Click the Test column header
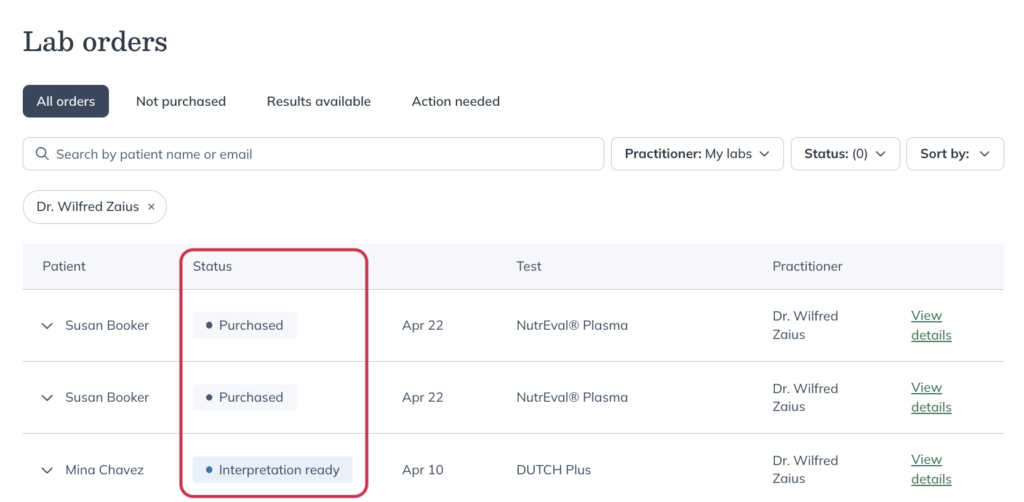The image size is (1024, 502). click(529, 266)
